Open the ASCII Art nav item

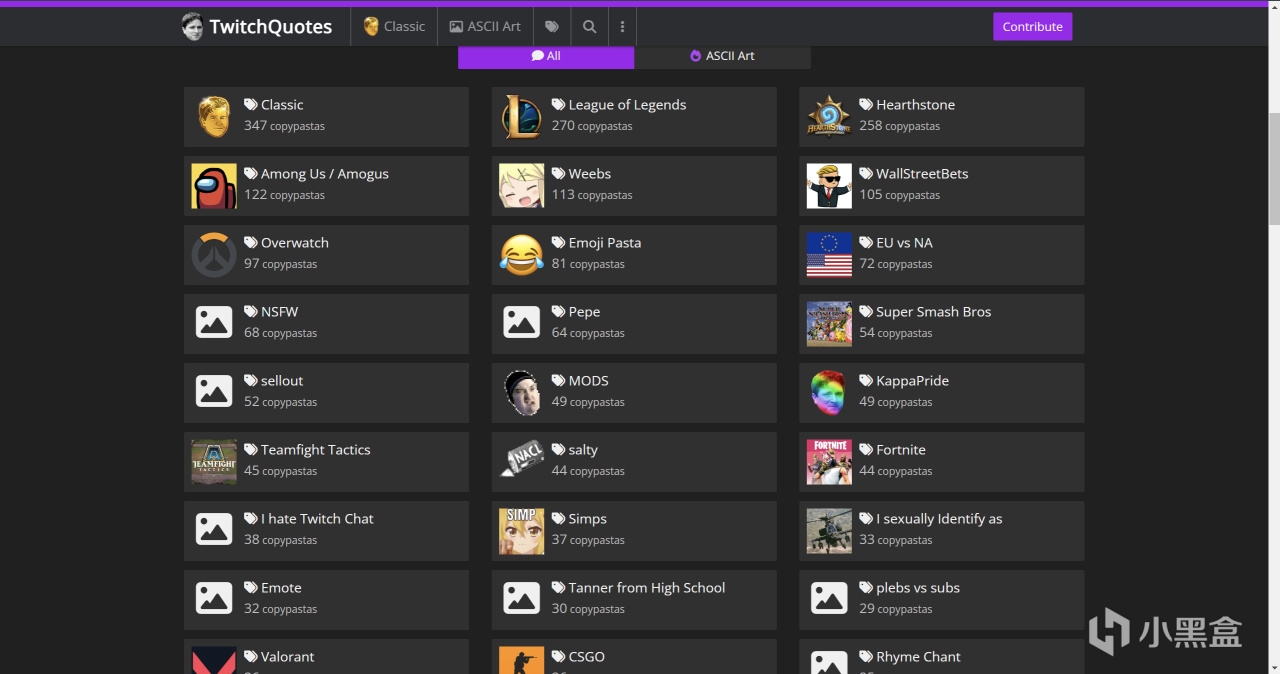(x=485, y=27)
